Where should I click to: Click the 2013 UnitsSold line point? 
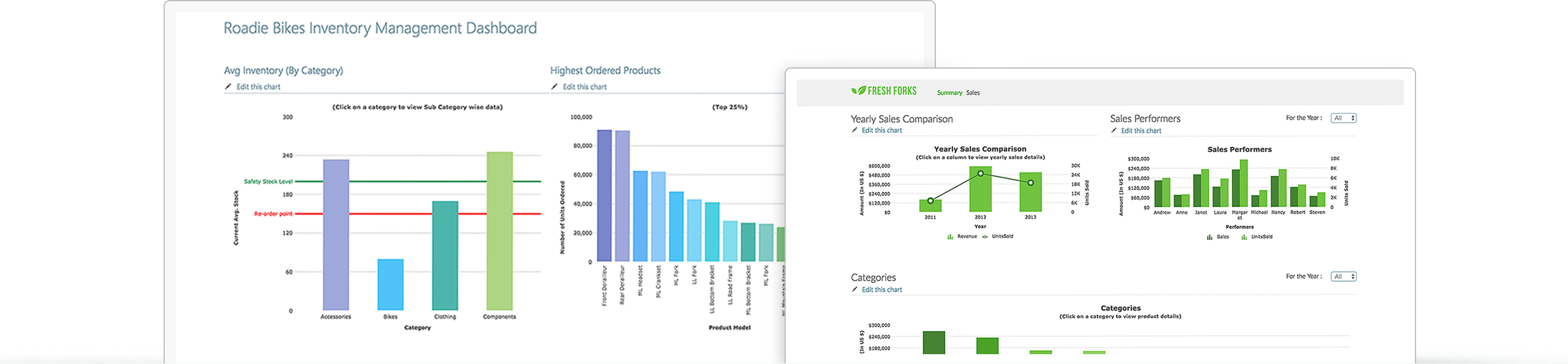1031,183
